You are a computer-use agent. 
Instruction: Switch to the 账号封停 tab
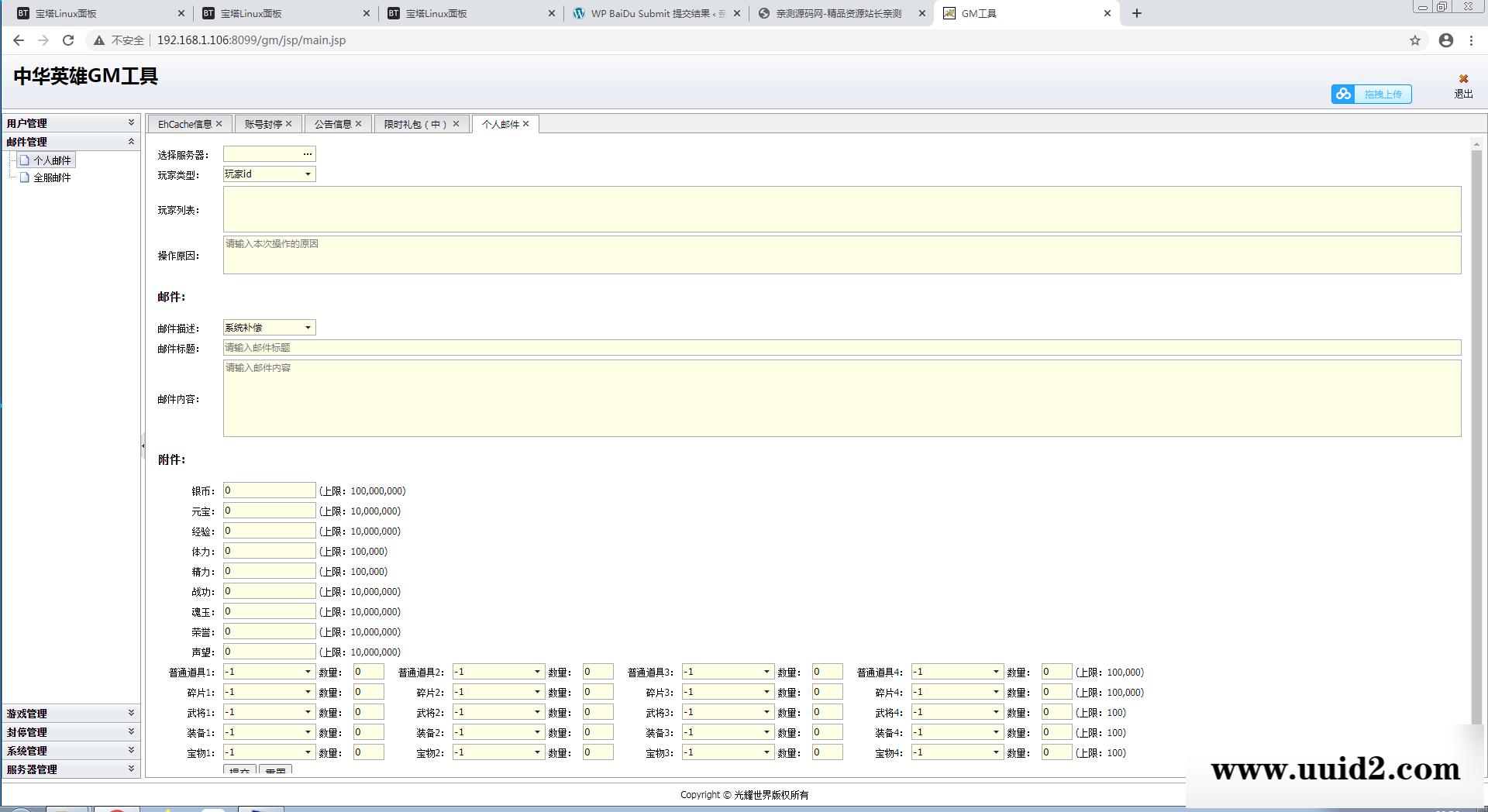point(263,124)
